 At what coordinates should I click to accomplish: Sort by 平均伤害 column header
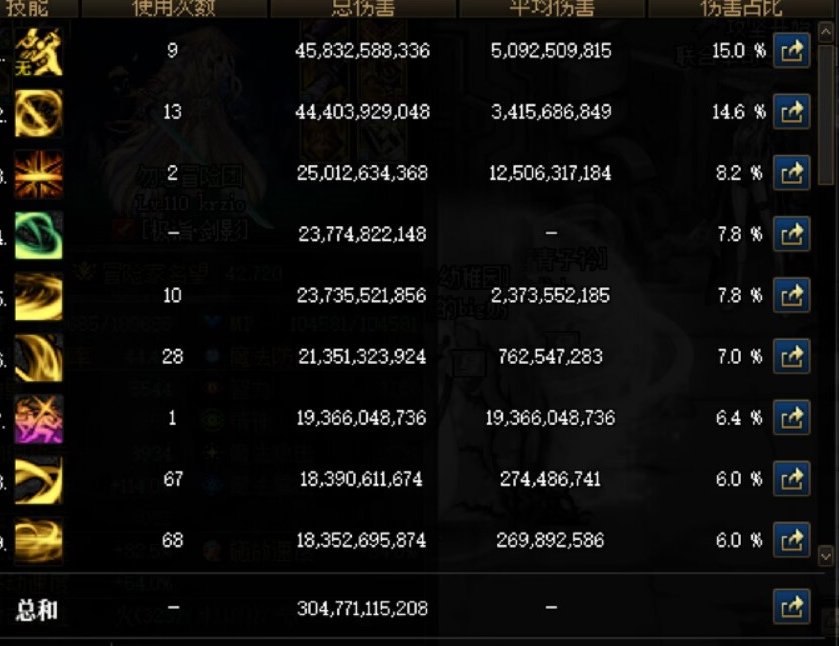[552, 8]
